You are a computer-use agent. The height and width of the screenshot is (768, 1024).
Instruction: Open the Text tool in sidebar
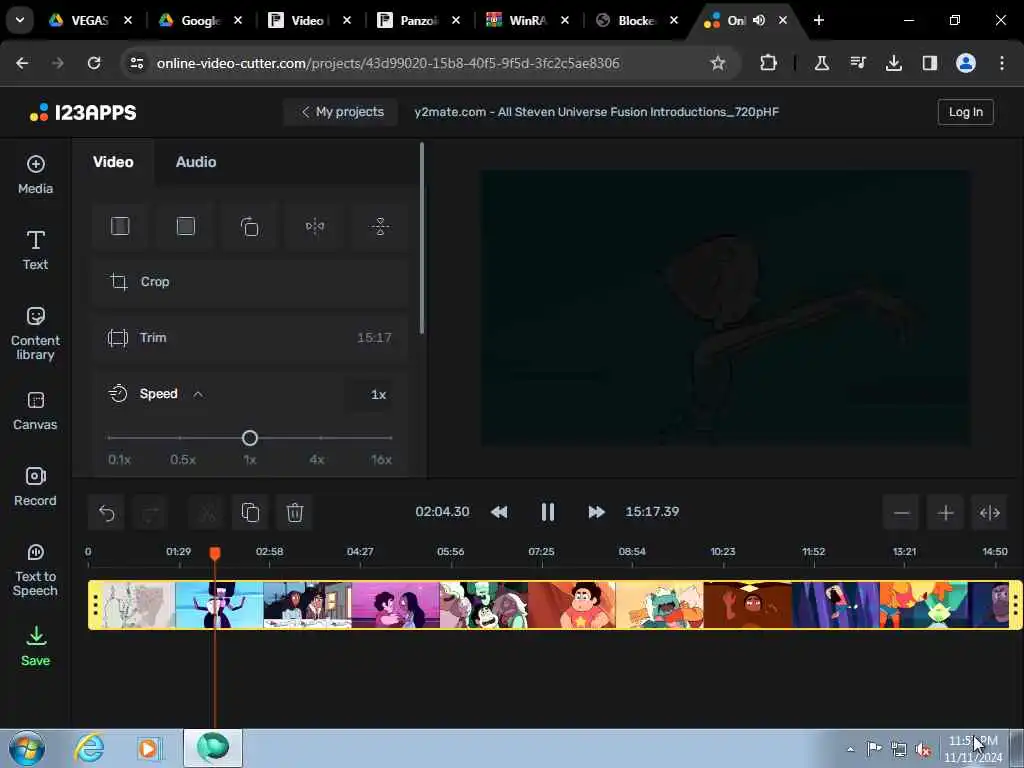(35, 250)
